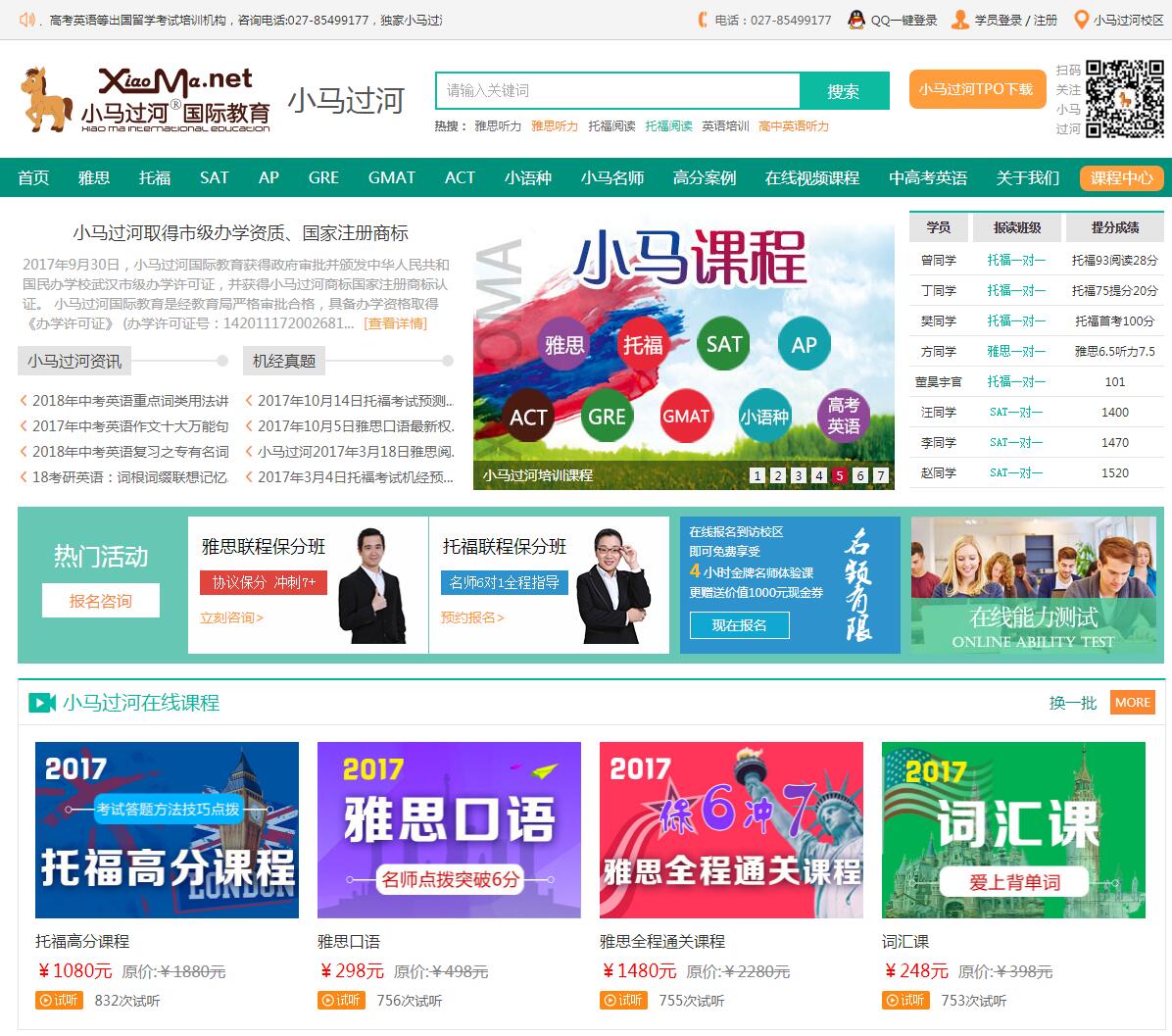The width and height of the screenshot is (1172, 1036).
Task: Open the 在线能力测试 banner image
Action: (x=1034, y=585)
